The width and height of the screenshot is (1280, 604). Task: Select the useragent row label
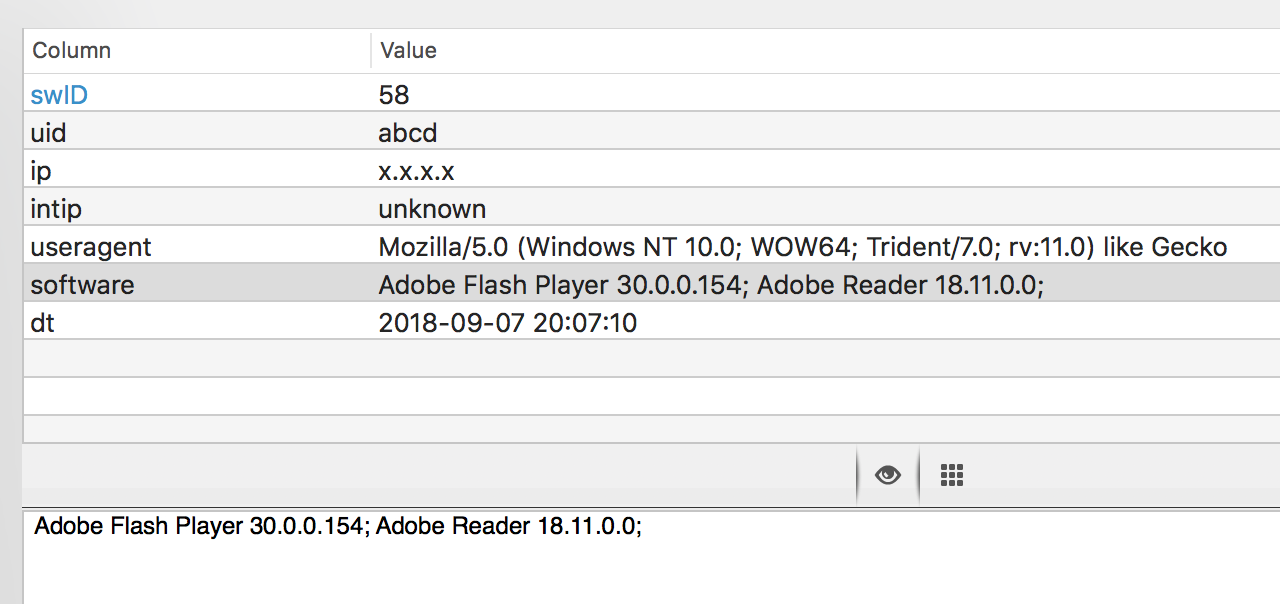(91, 247)
